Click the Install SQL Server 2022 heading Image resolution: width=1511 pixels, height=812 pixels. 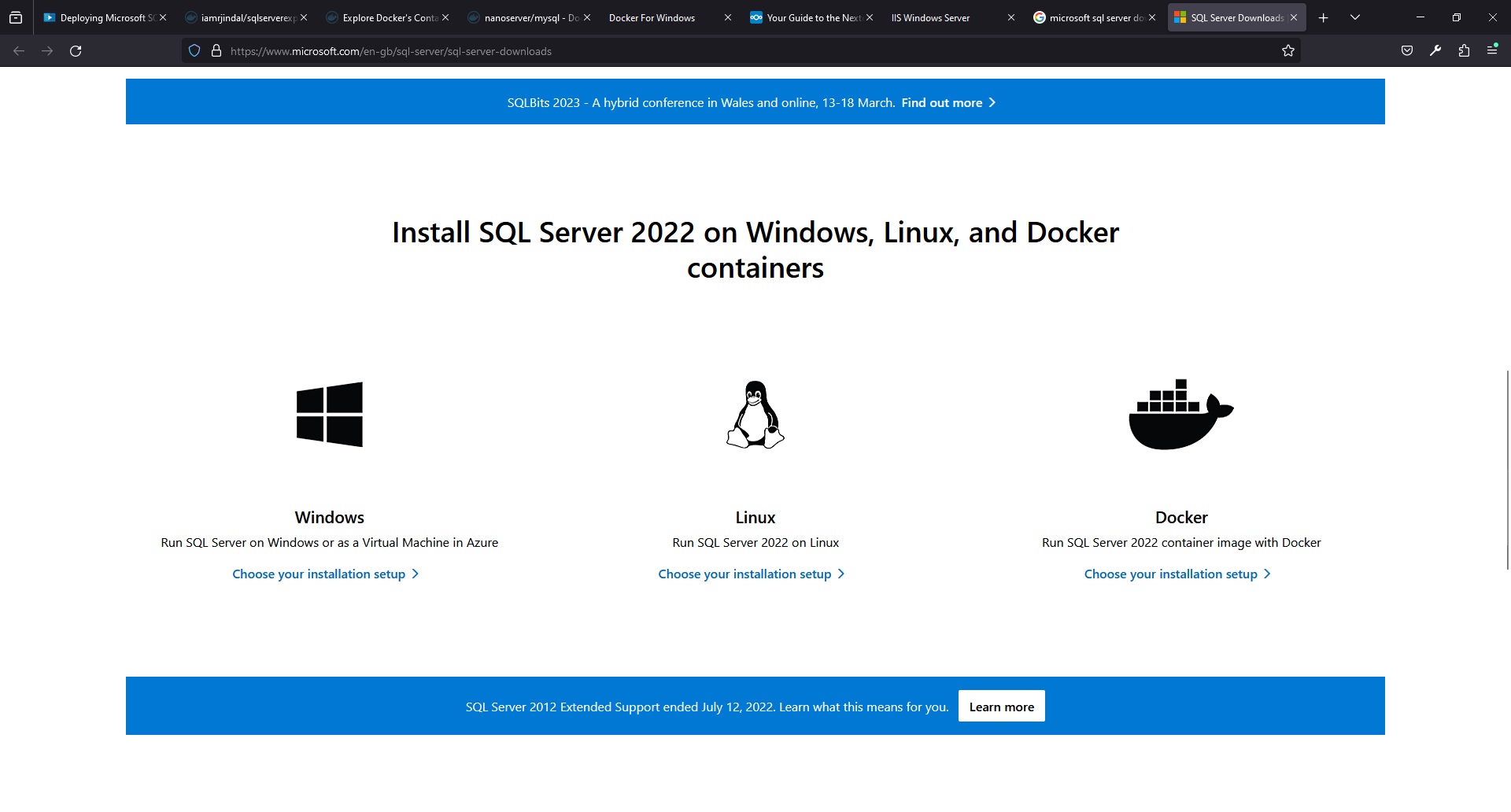[x=755, y=250]
